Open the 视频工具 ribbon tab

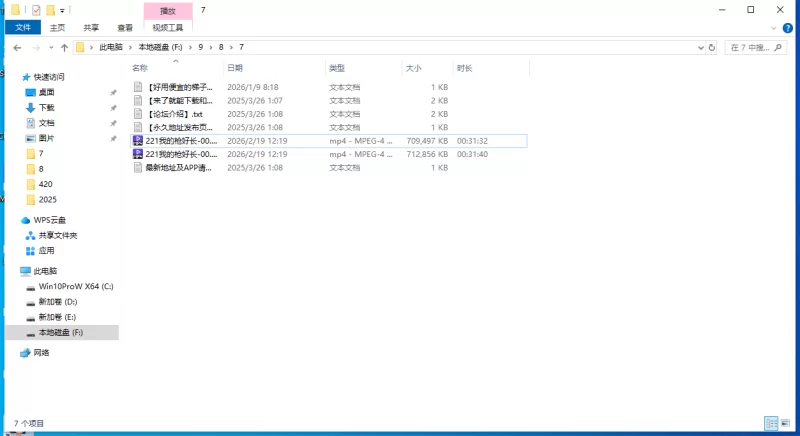(x=167, y=28)
